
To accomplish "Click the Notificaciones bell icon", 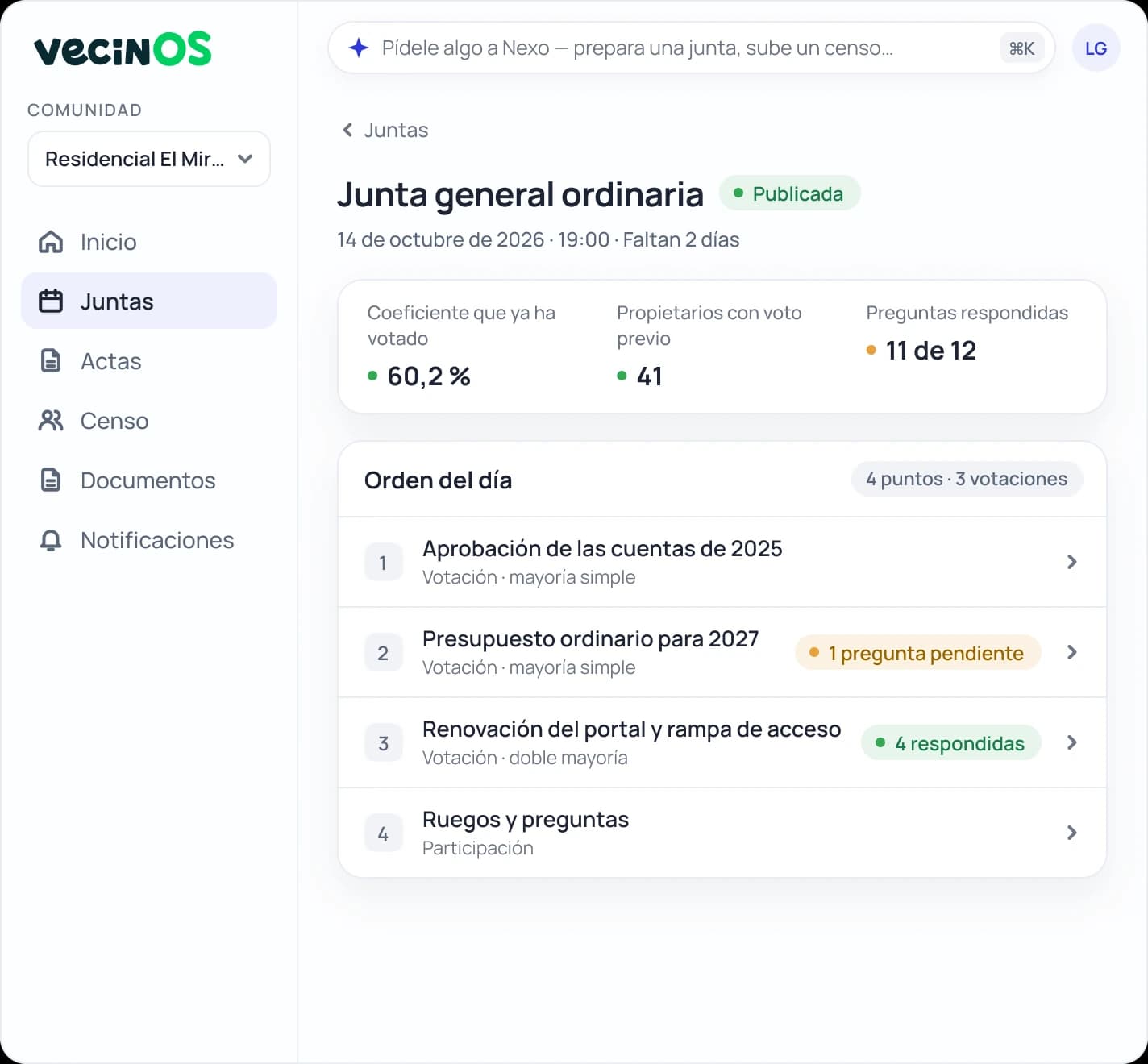I will [x=51, y=540].
